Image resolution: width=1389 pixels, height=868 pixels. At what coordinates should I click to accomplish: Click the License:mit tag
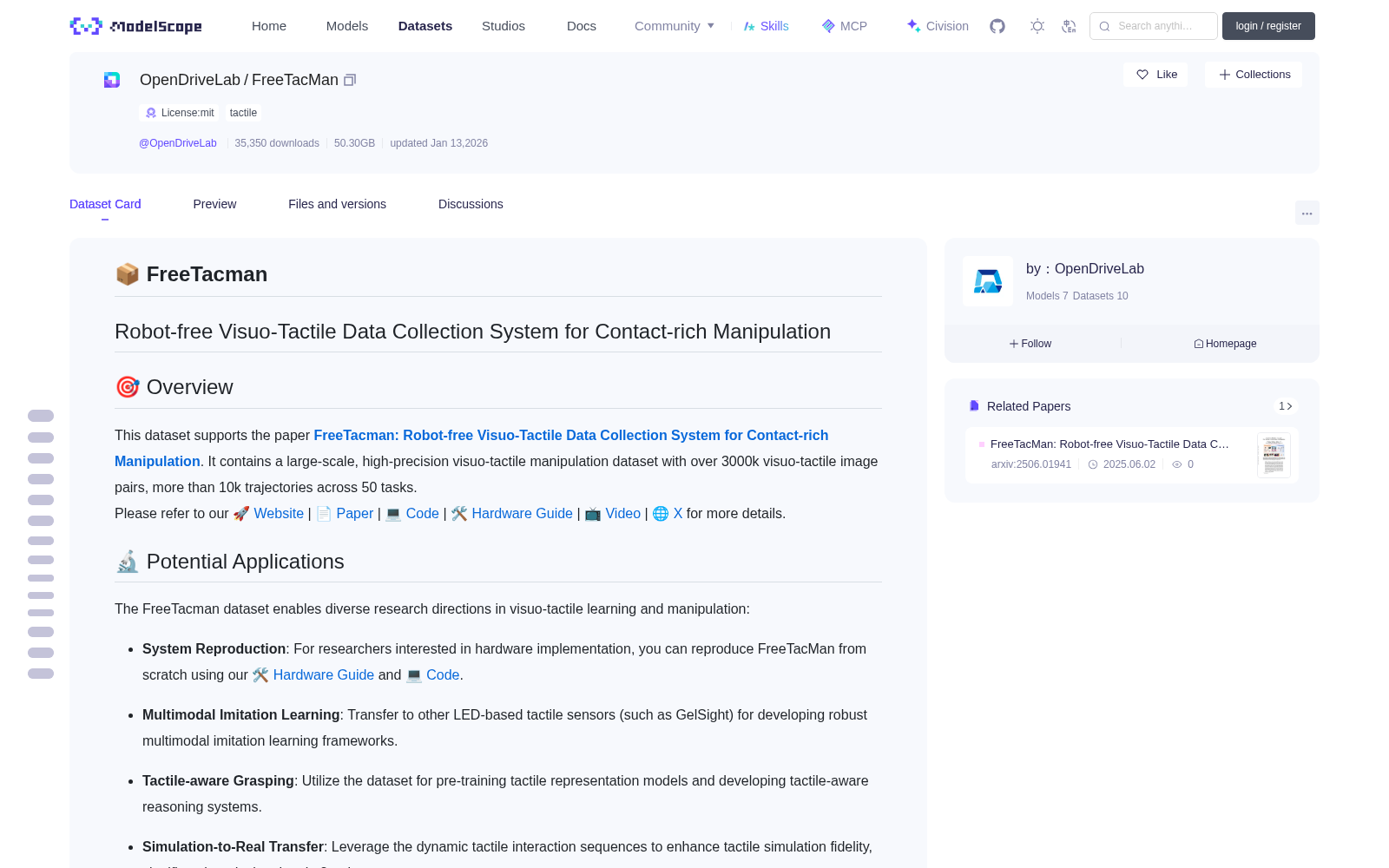coord(180,113)
